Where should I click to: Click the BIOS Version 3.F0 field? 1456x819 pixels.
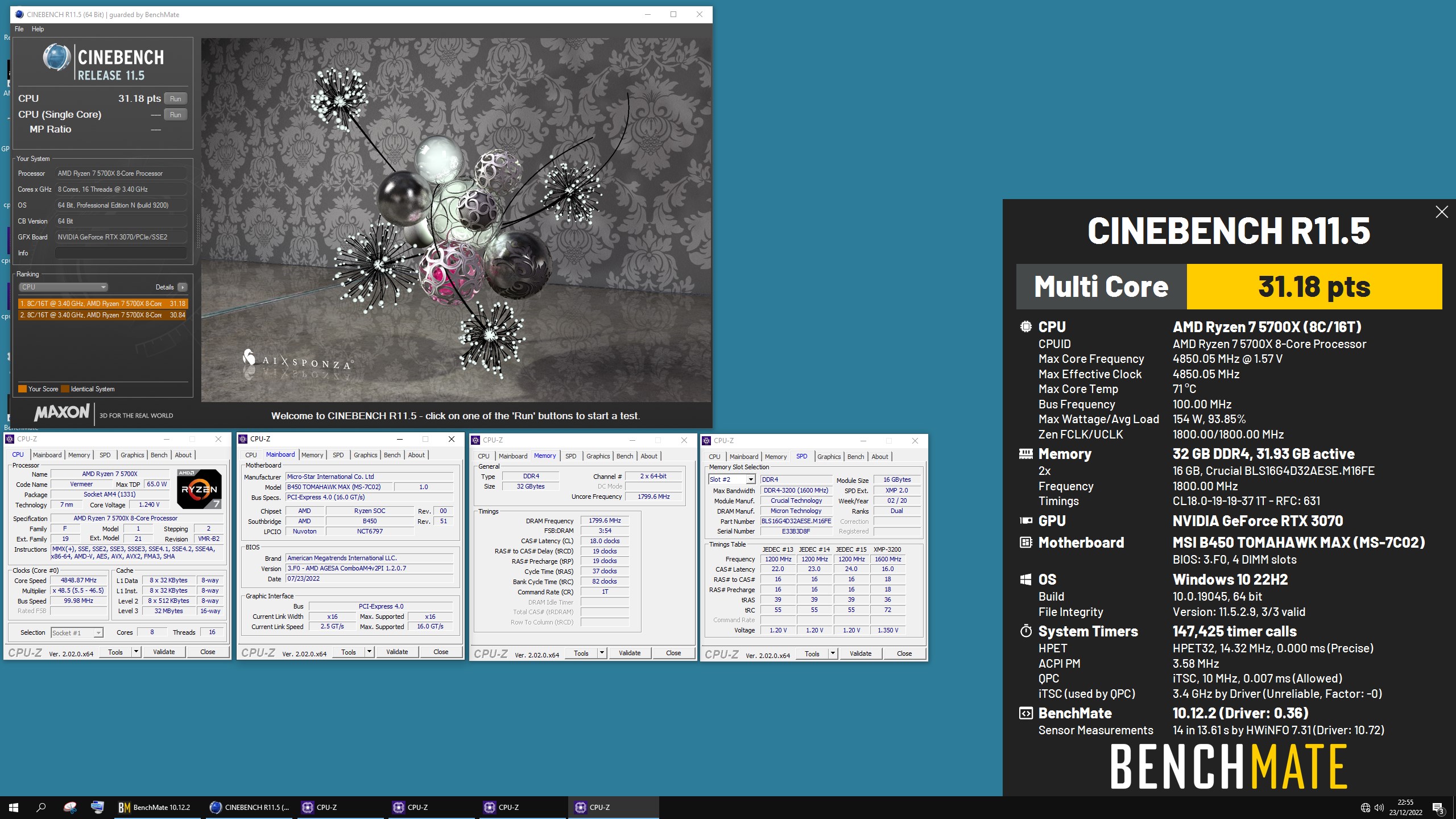pos(370,569)
